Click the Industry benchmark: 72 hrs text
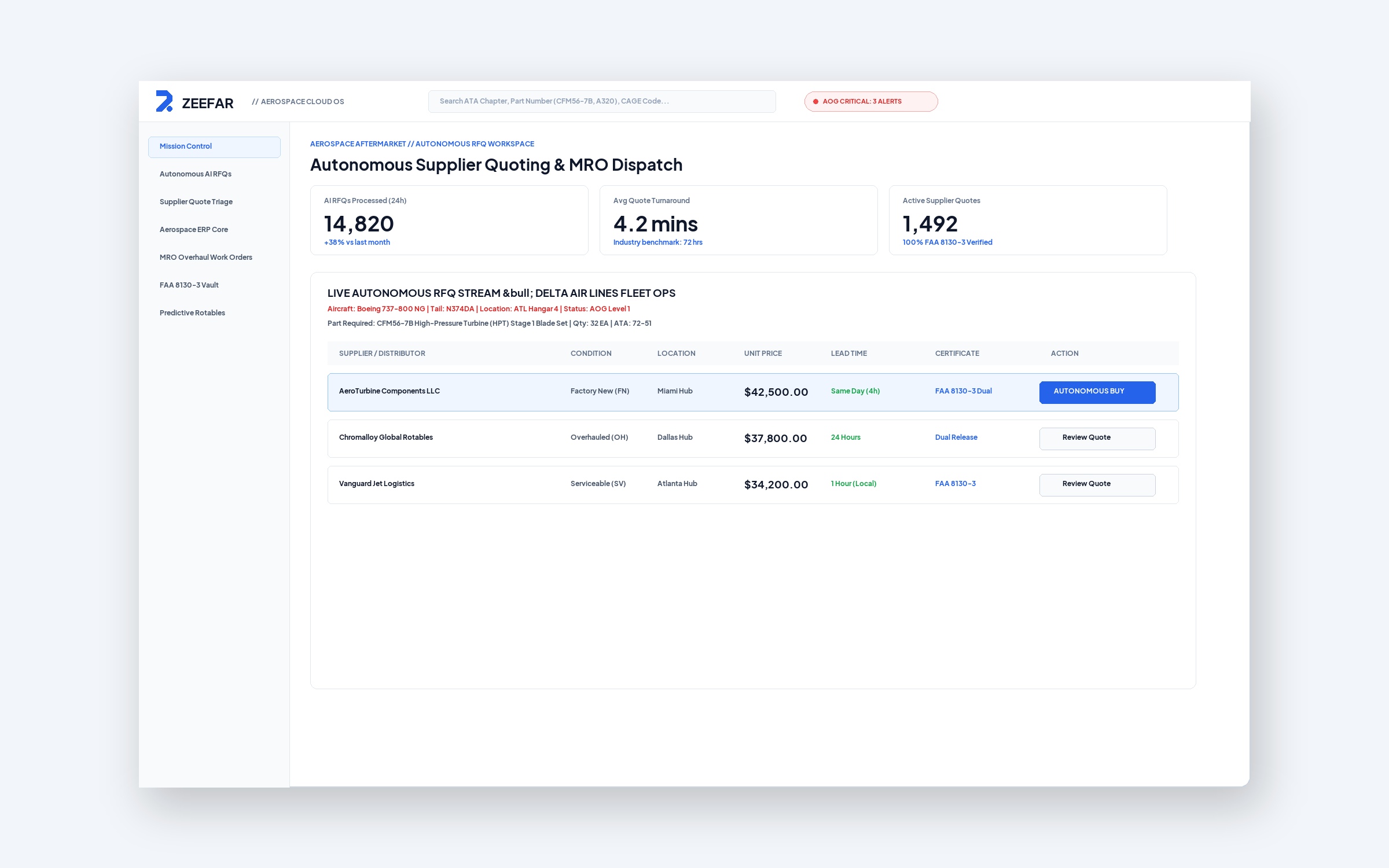The image size is (1389, 868). 658,242
